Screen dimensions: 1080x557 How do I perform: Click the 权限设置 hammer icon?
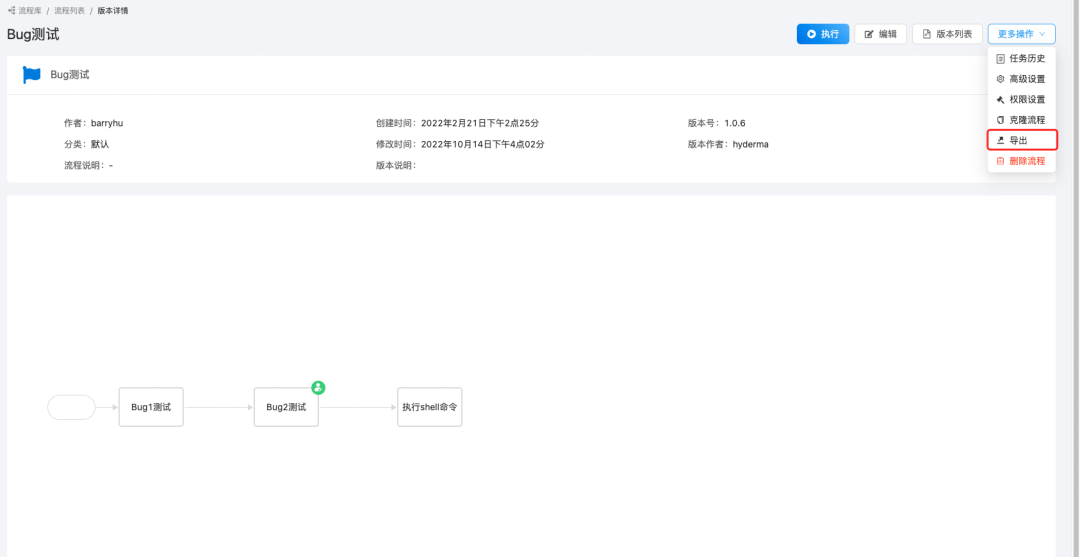1000,99
